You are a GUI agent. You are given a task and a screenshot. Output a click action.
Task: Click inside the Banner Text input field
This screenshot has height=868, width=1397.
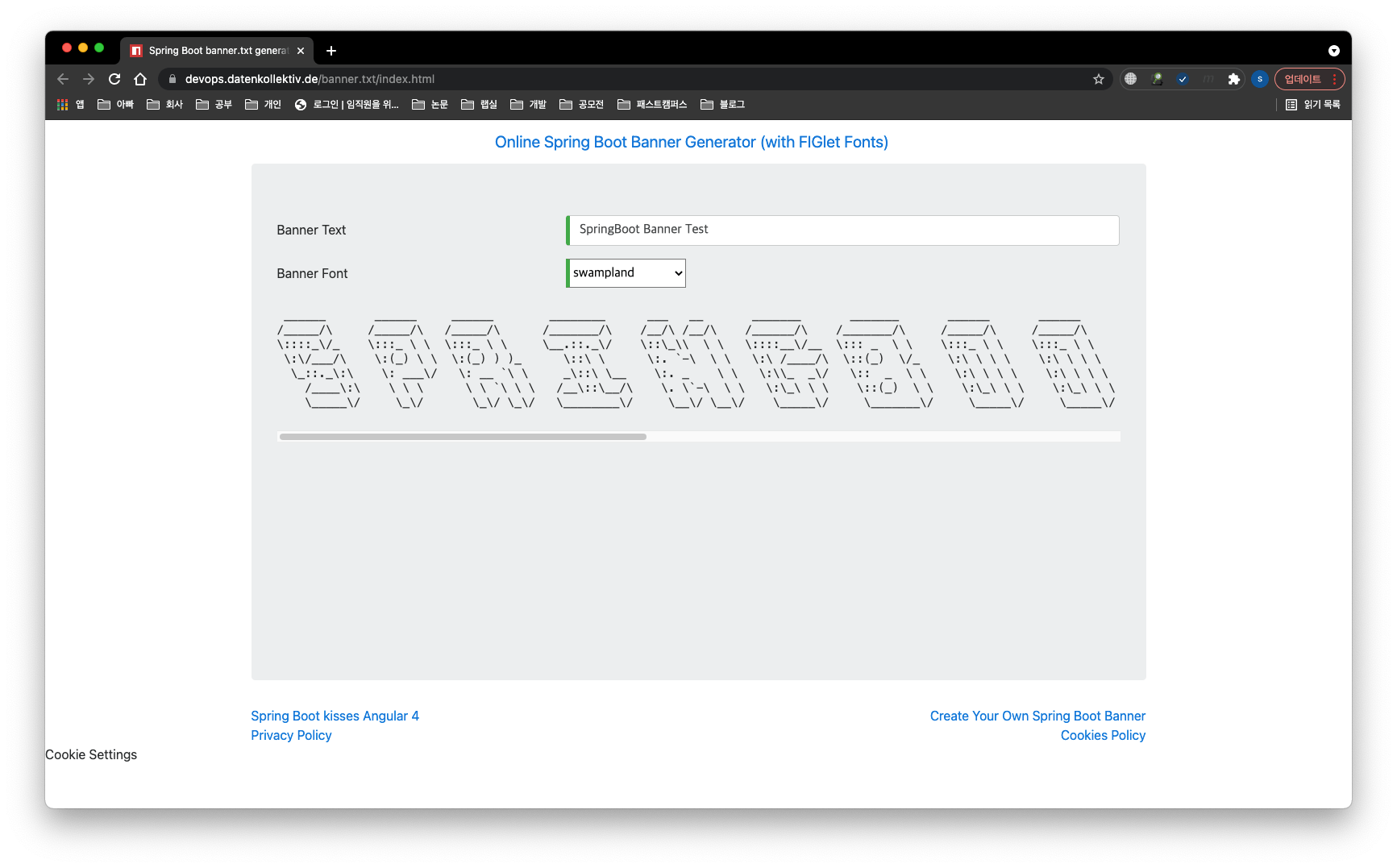coord(842,230)
